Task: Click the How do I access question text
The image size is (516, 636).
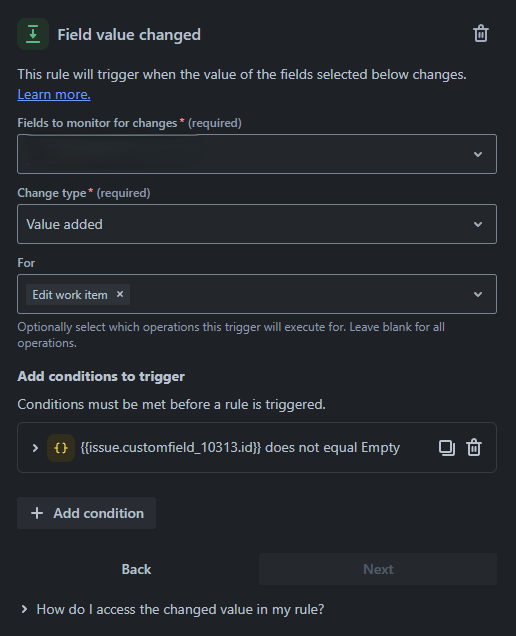Action: (x=180, y=609)
